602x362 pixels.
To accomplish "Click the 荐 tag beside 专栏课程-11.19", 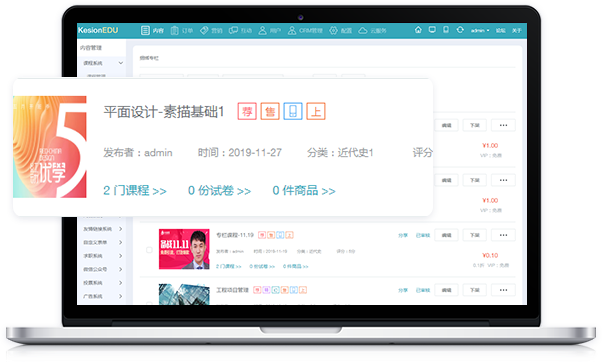I will point(262,235).
